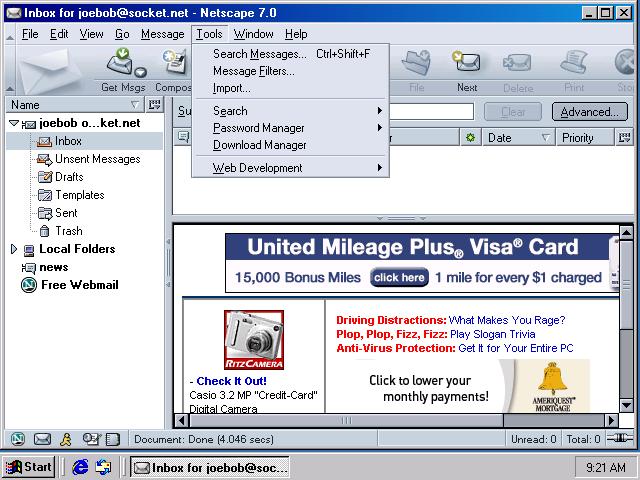640x480 pixels.
Task: Click the Outlook Express quick launch icon
Action: 103,467
